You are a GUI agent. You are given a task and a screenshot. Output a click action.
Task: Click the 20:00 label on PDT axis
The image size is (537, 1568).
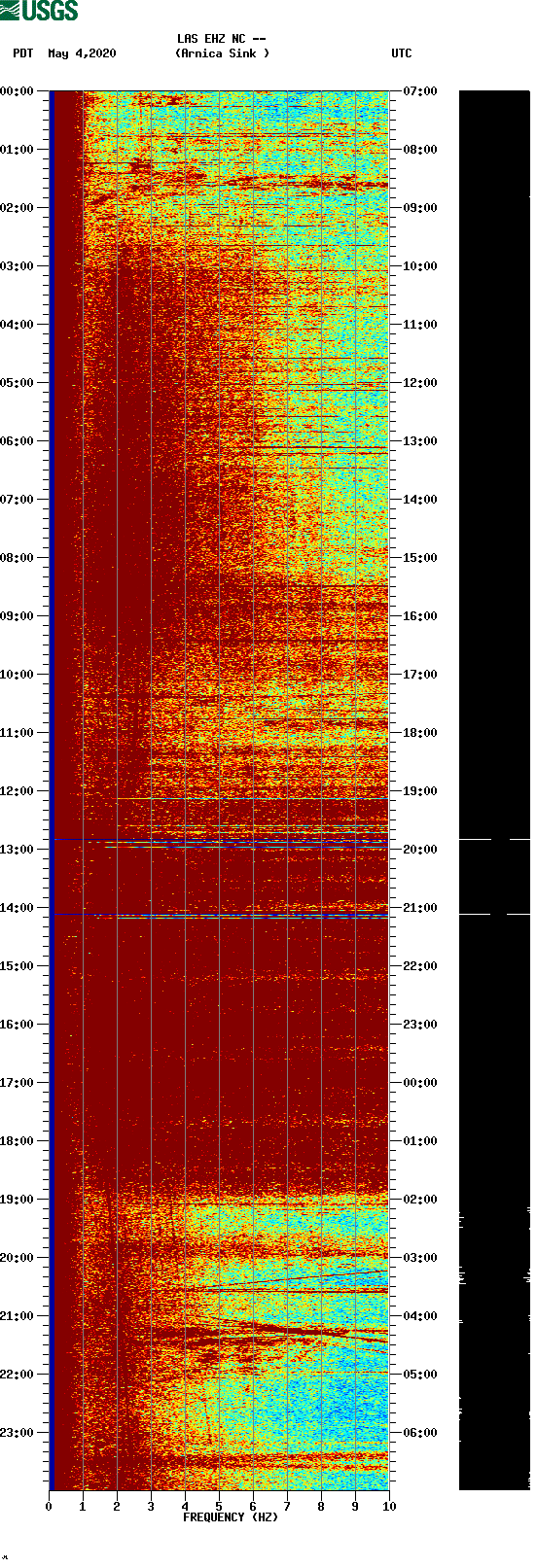[17, 1258]
